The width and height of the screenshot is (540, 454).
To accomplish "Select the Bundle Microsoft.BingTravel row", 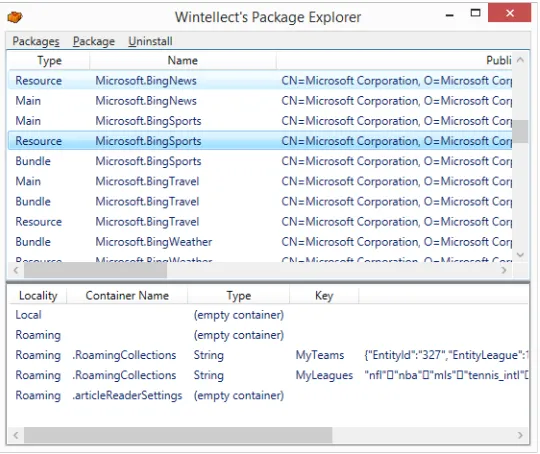I will 260,202.
